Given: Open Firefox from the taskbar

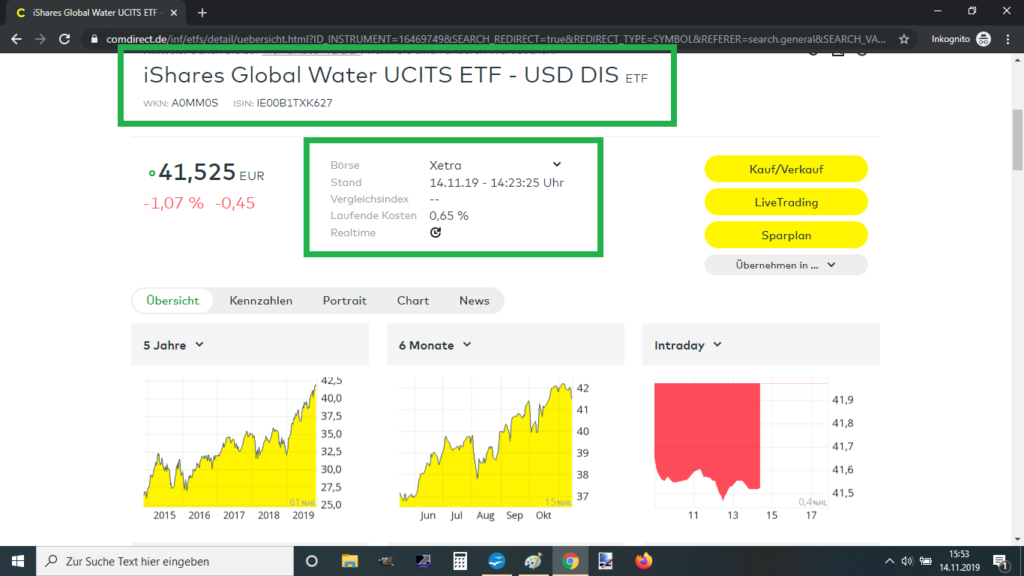Looking at the screenshot, I should [643, 561].
